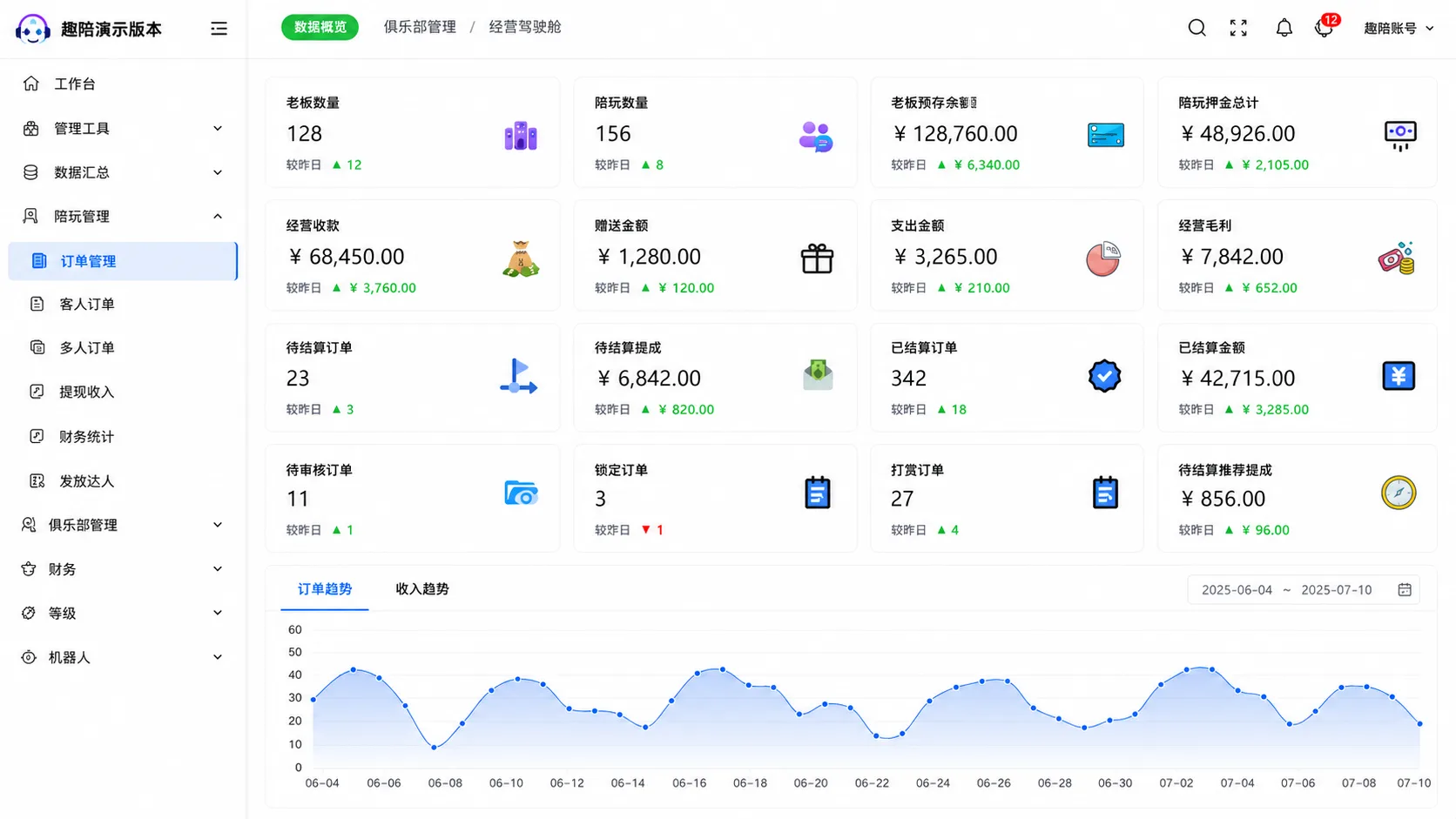Screen dimensions: 1456x819
Task: Click the 陪玩管理 sidebar label
Action: click(x=82, y=217)
